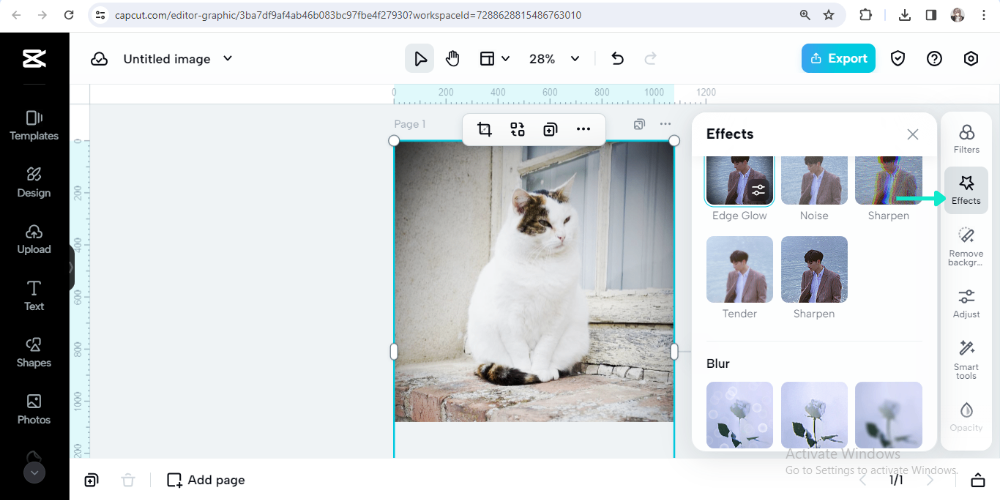Open the help question mark icon

tap(934, 59)
